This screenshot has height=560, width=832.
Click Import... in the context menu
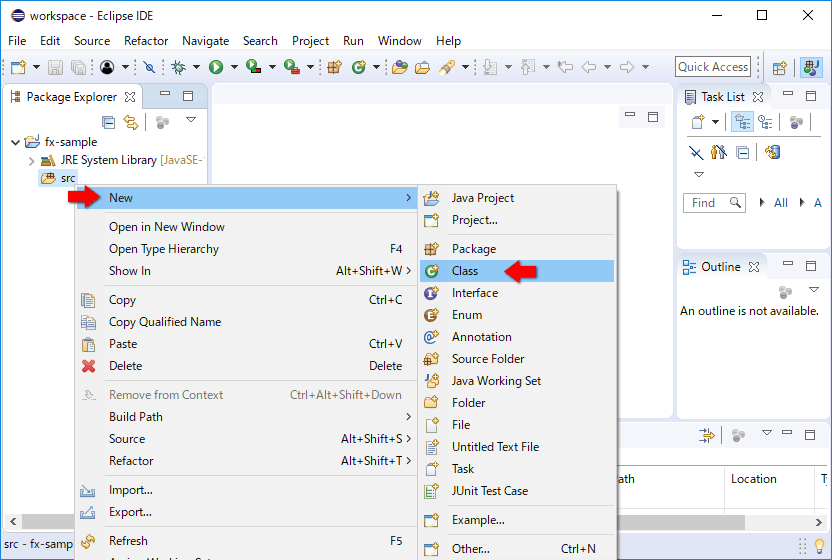point(247,490)
